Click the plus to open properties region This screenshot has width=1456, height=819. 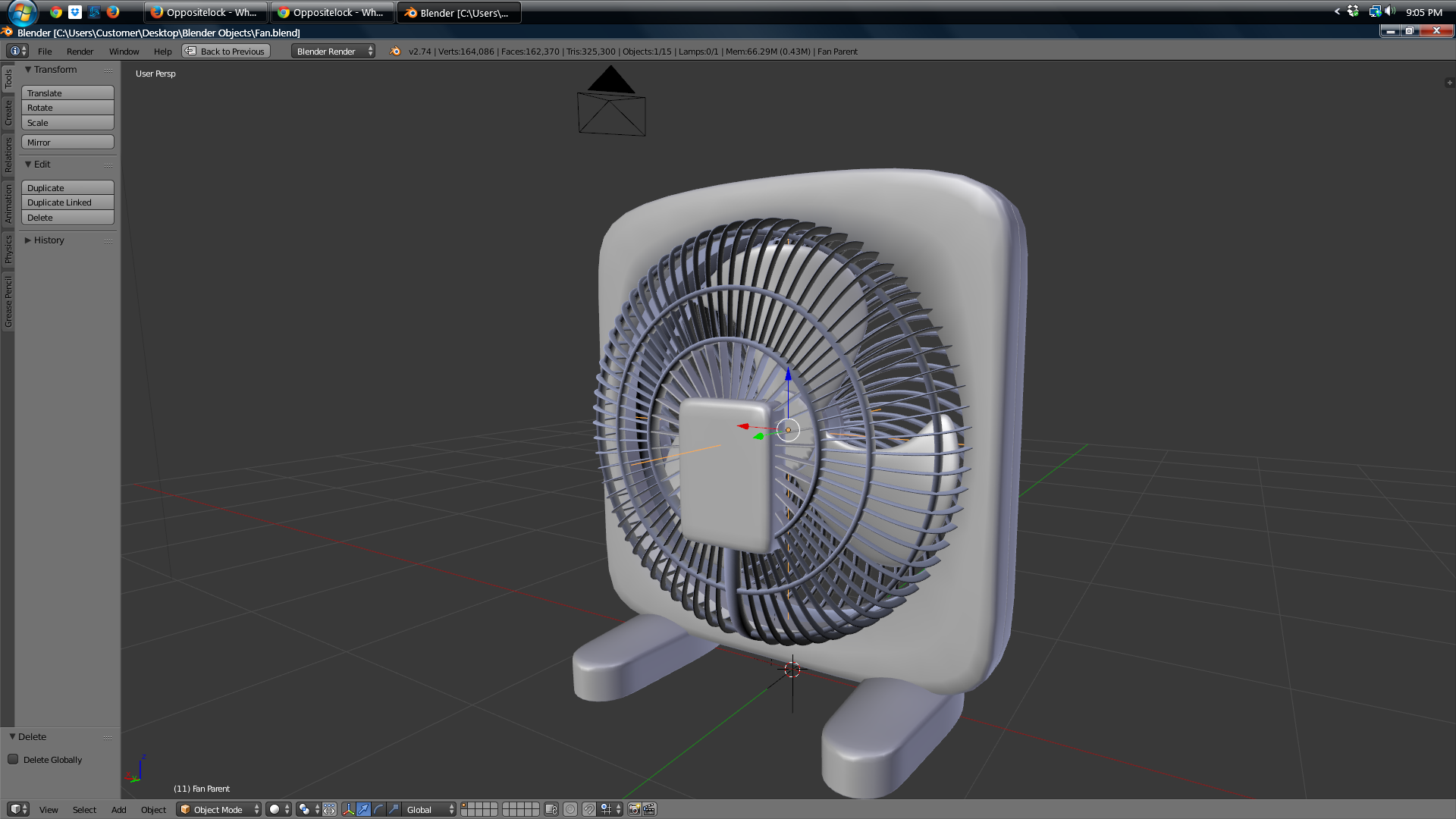click(1449, 83)
